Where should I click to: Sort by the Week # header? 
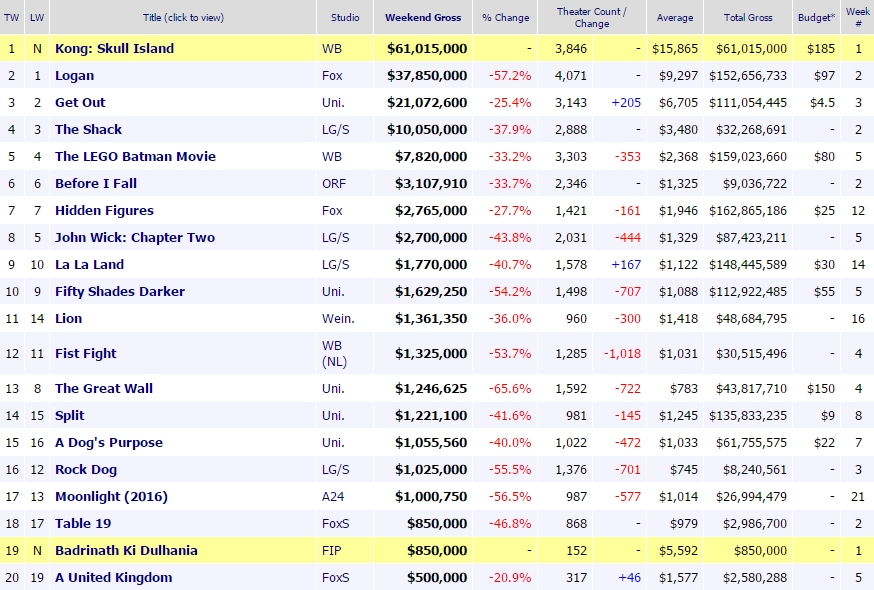pyautogui.click(x=858, y=17)
